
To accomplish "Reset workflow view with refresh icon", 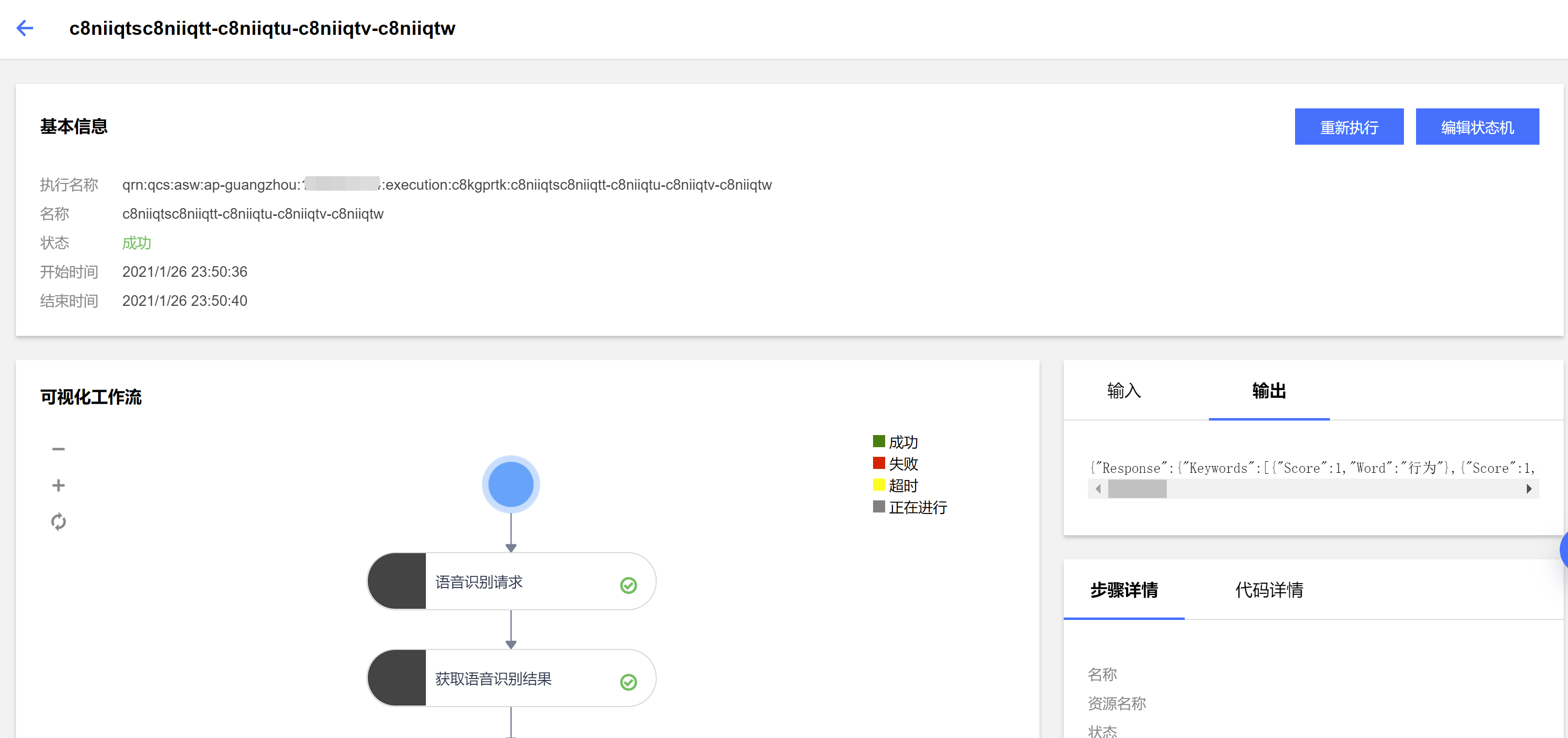I will click(x=59, y=521).
